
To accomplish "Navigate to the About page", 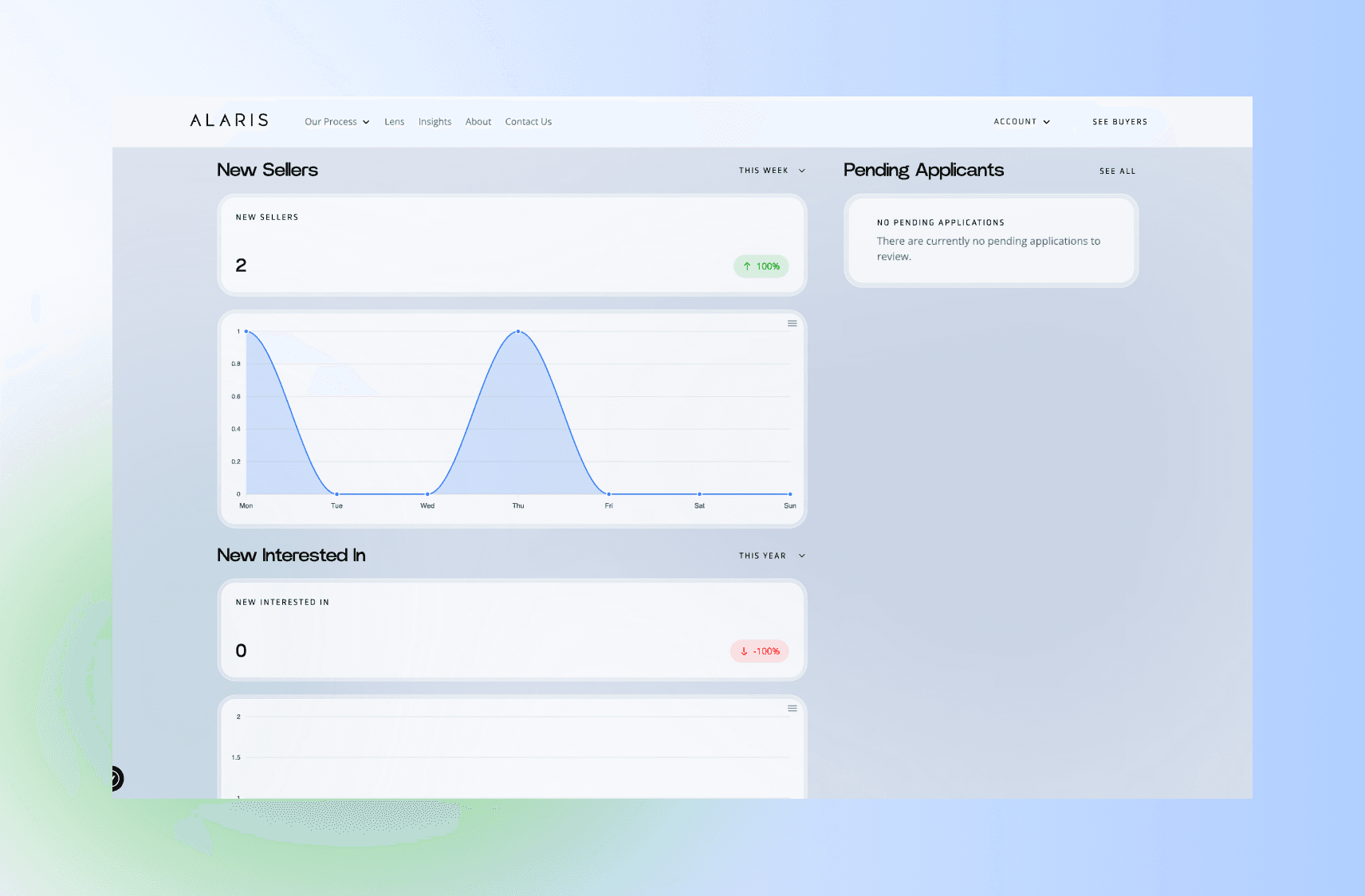I will point(478,122).
